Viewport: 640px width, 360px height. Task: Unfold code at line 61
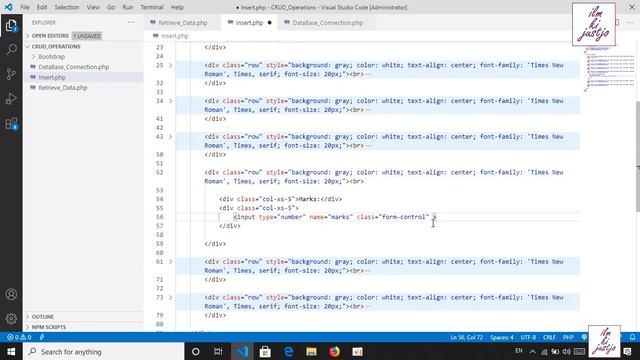(171, 262)
